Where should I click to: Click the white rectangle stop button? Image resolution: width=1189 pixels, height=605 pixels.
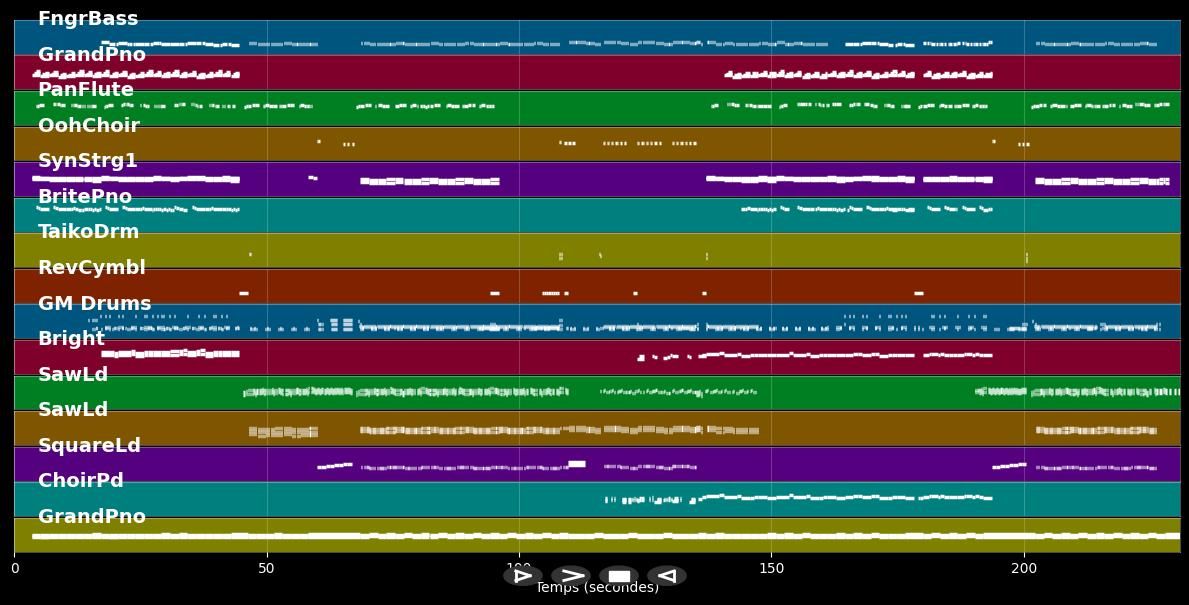[x=619, y=576]
